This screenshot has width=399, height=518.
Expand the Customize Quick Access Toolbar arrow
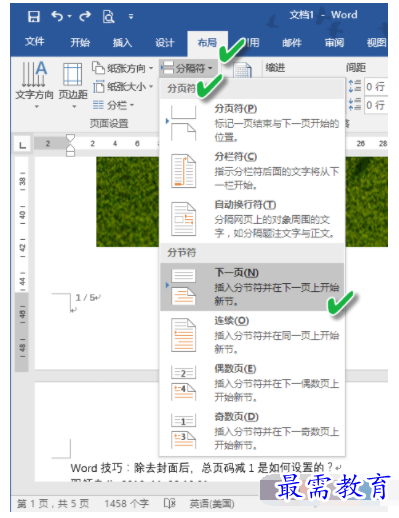(131, 16)
